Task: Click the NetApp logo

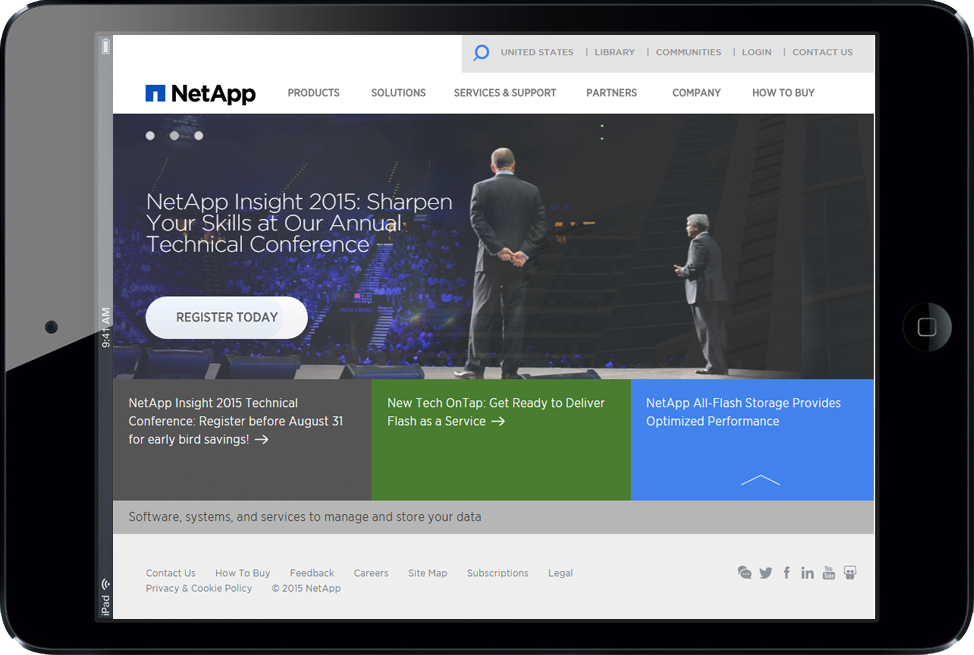Action: pyautogui.click(x=200, y=93)
